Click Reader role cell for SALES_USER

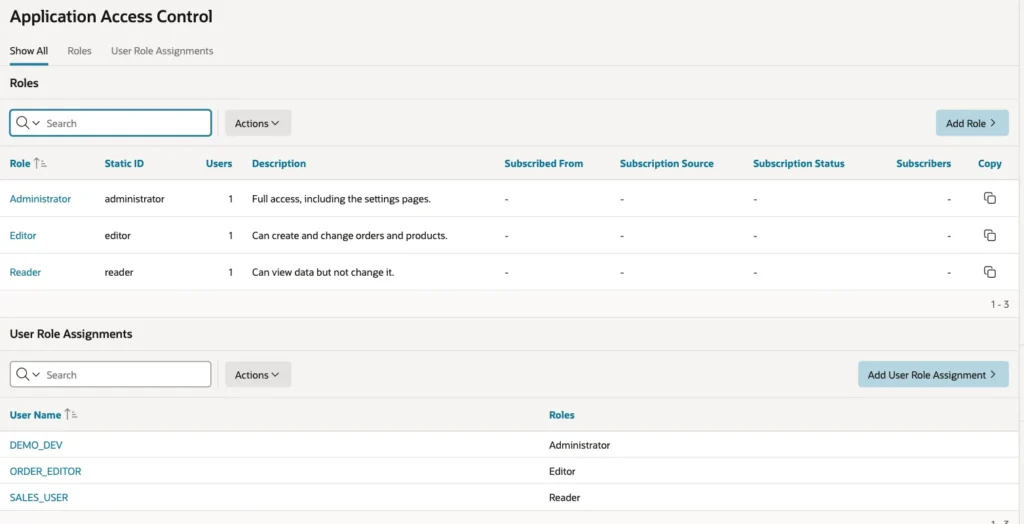click(x=565, y=497)
